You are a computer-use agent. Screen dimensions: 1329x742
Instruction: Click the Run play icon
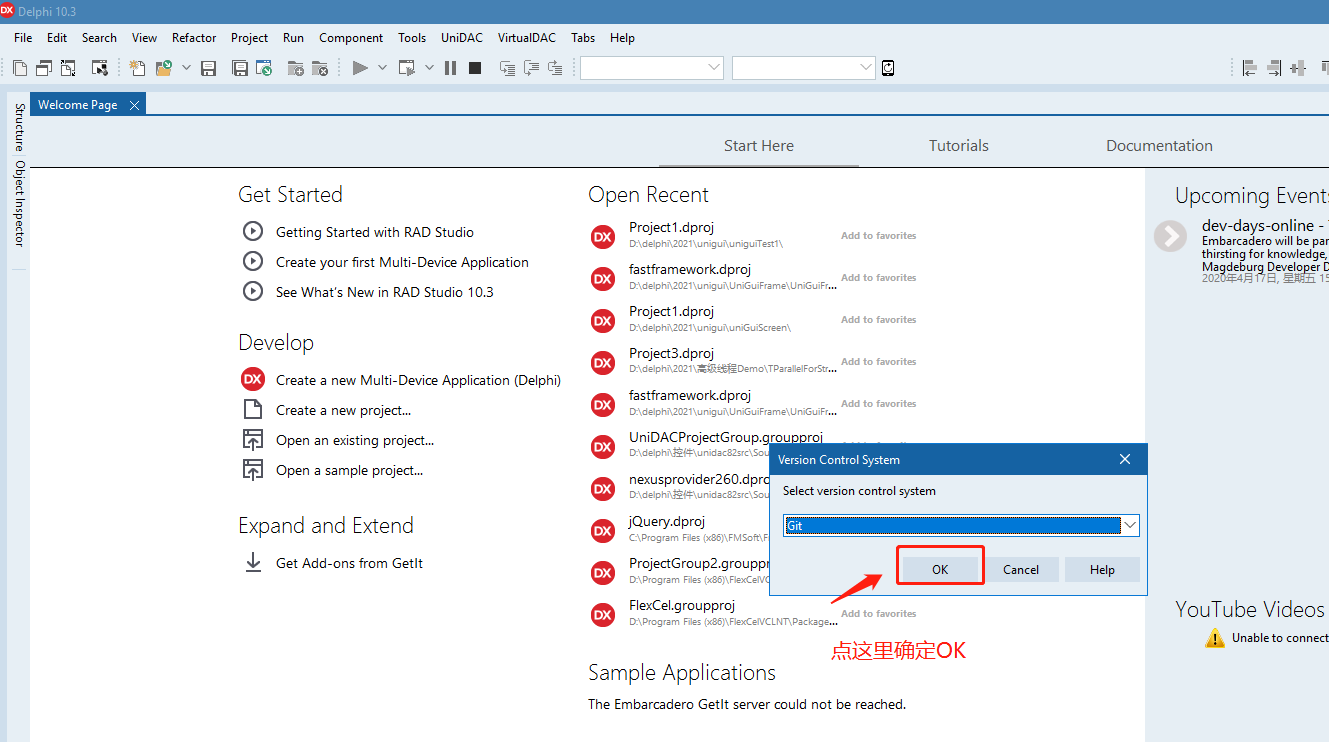tap(360, 68)
